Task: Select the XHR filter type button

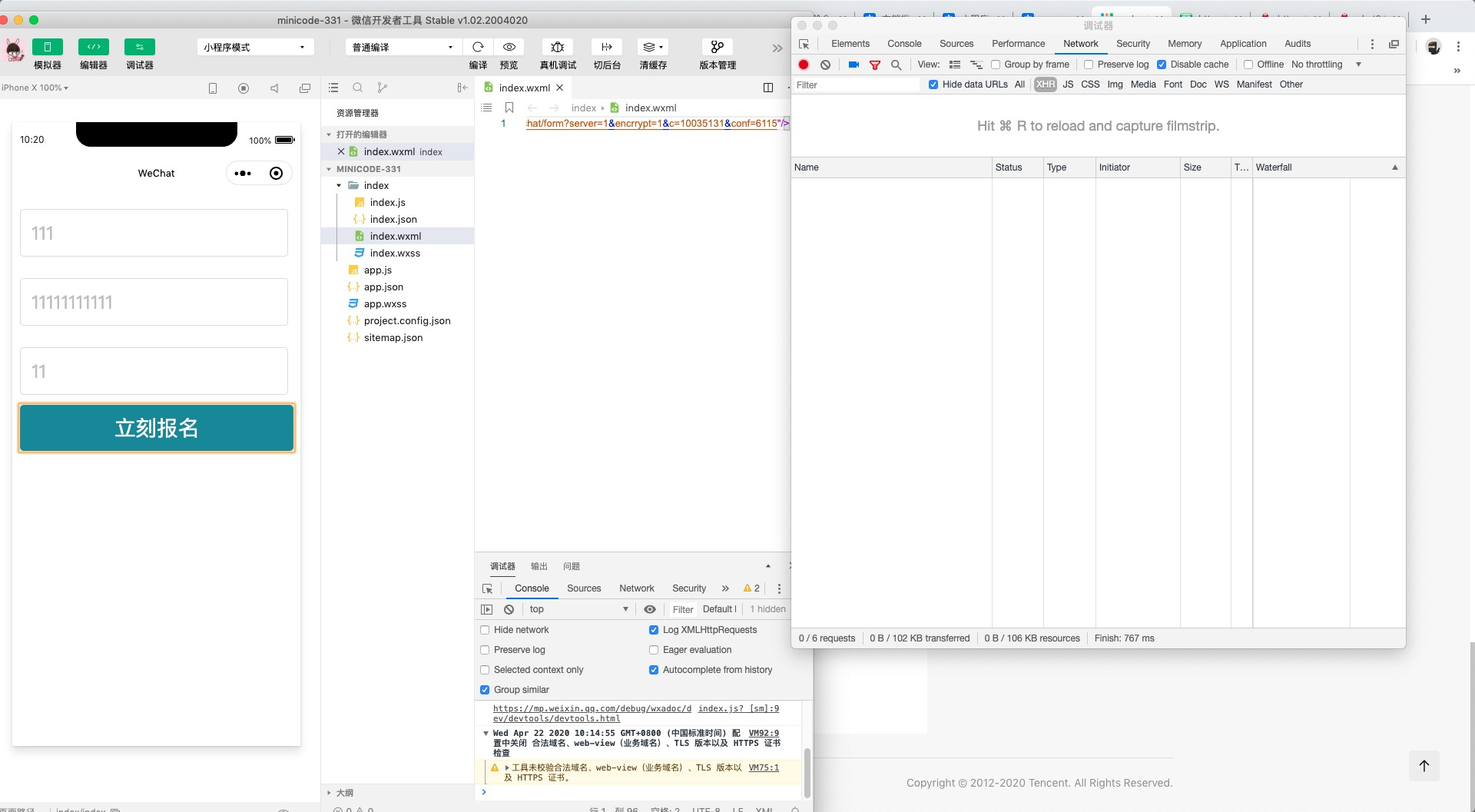Action: pos(1045,85)
